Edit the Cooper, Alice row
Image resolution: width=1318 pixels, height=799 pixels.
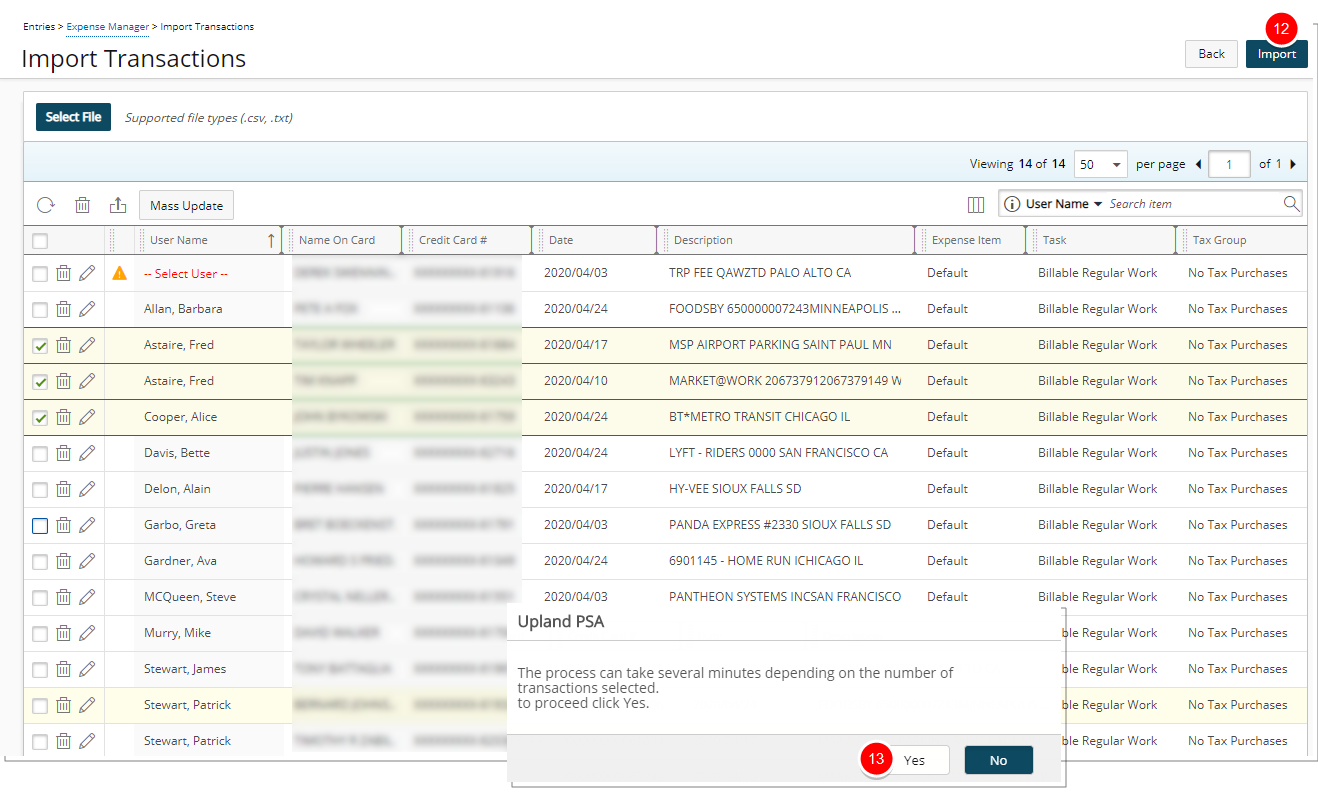pos(87,417)
